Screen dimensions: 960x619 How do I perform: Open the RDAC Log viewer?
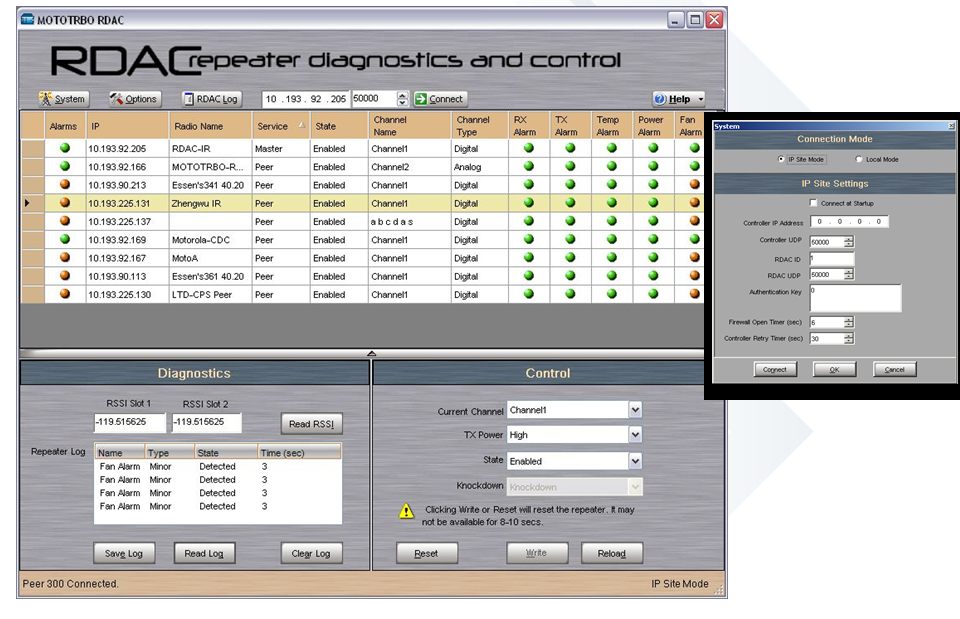pyautogui.click(x=211, y=99)
